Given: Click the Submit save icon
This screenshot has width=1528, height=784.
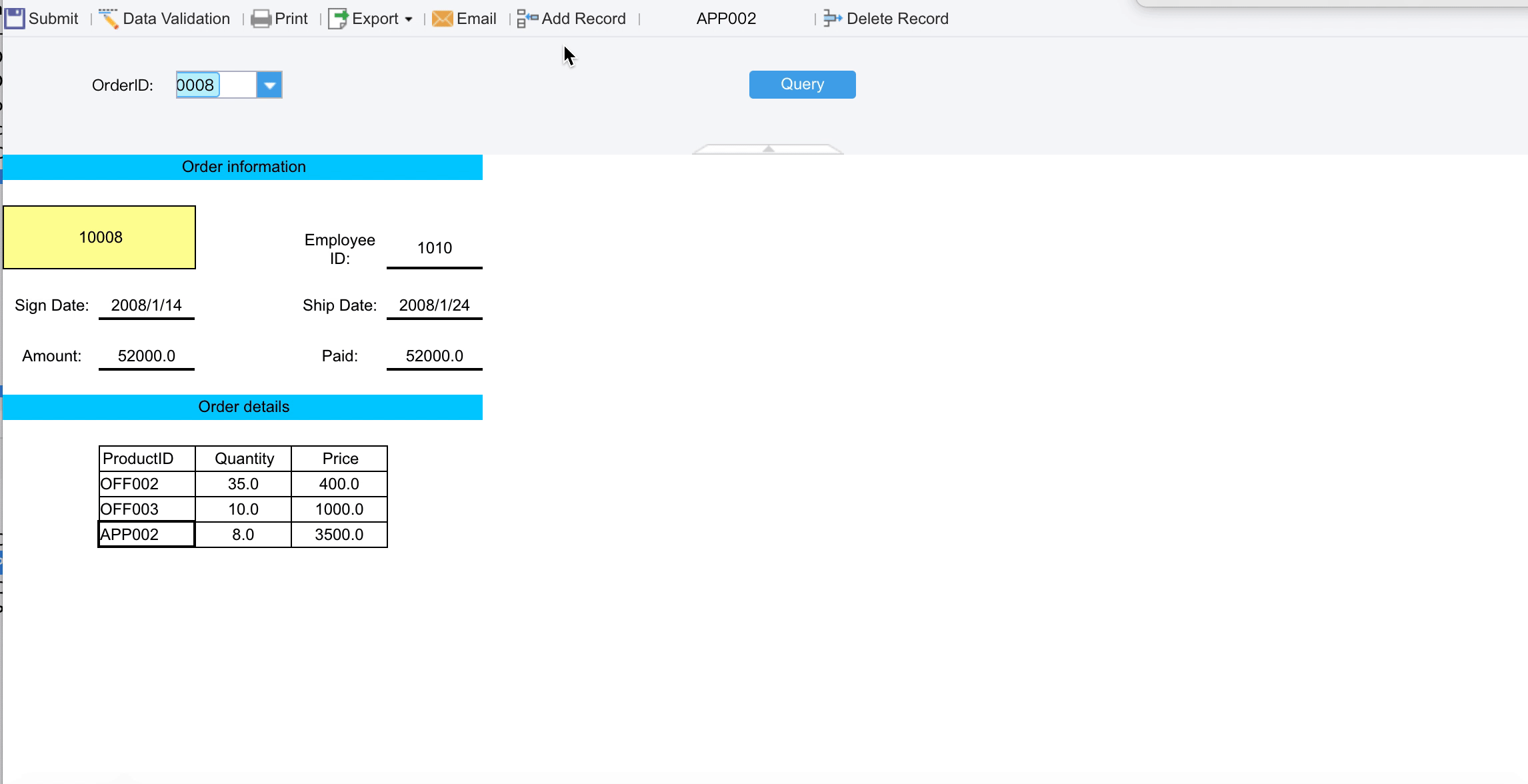Looking at the screenshot, I should tap(15, 19).
